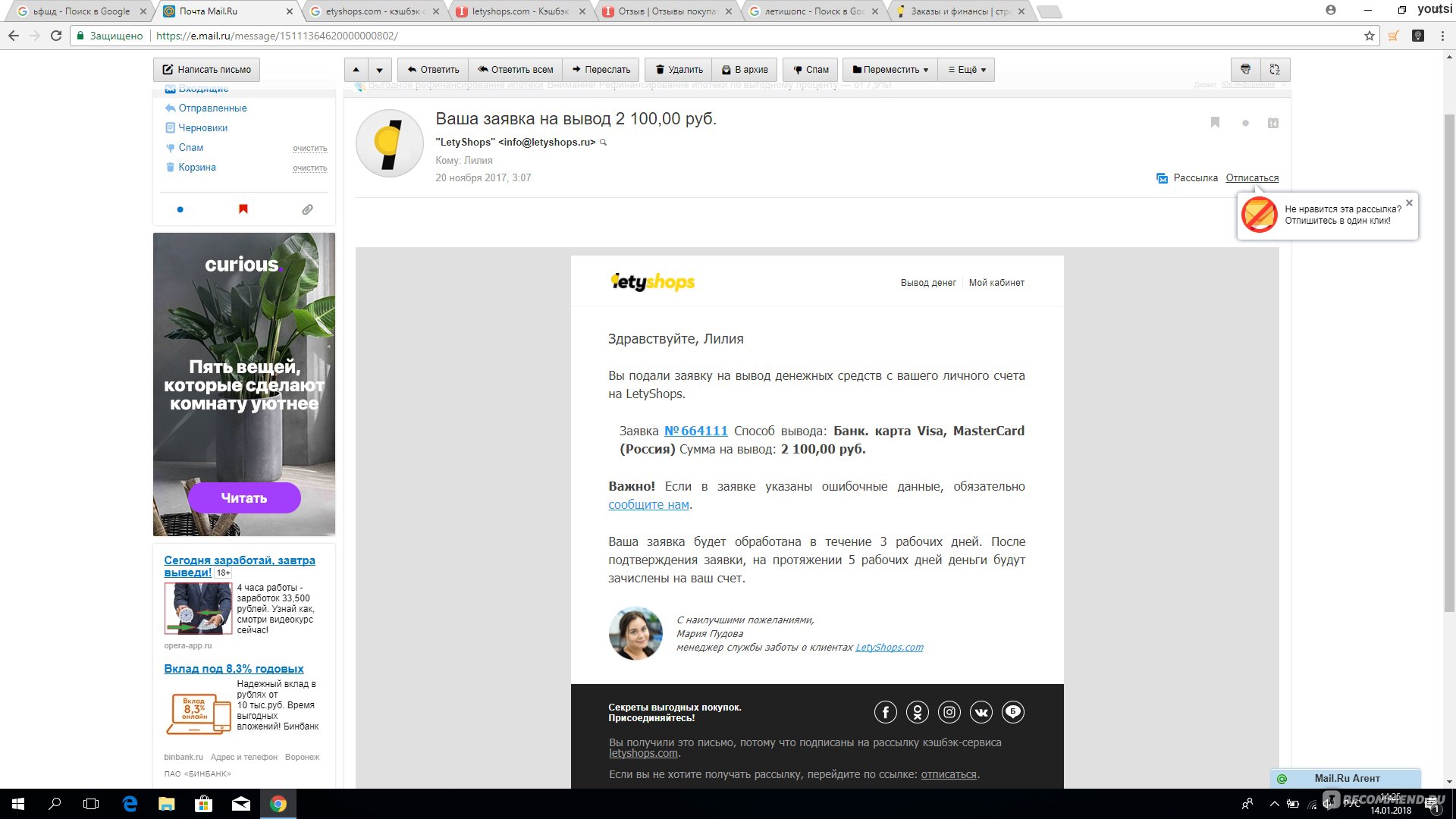
Task: Click the page vertical scrollbar
Action: pos(1449,364)
